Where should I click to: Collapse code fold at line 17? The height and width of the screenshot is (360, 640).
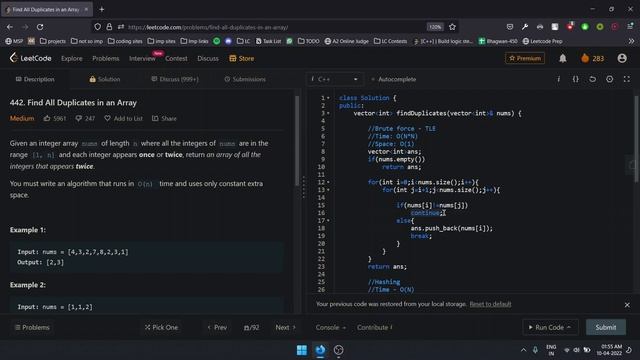tap(328, 221)
